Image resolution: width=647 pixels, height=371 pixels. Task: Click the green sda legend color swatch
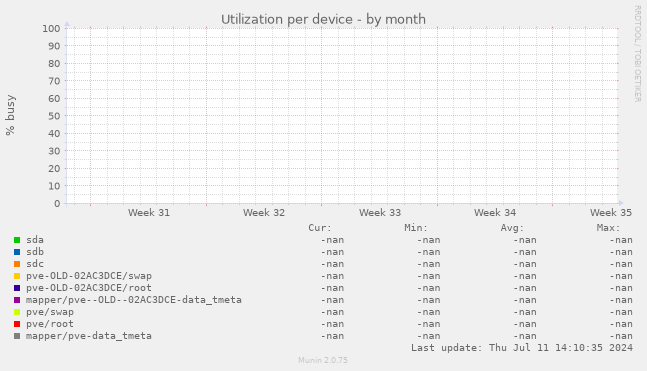[x=17, y=240]
